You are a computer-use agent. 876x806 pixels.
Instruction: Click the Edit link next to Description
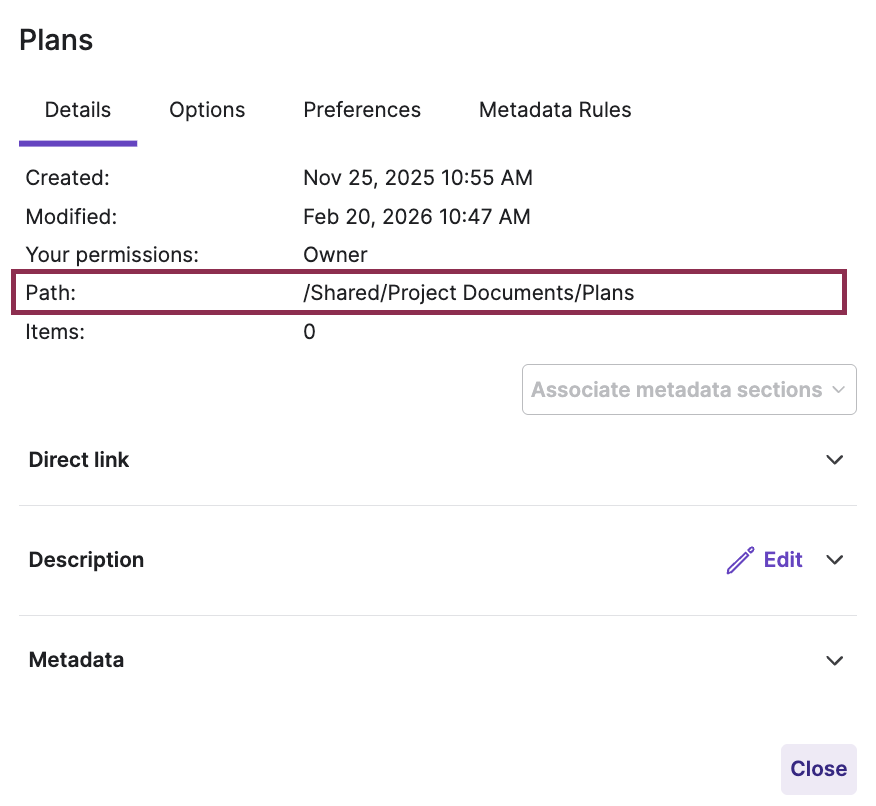[782, 560]
